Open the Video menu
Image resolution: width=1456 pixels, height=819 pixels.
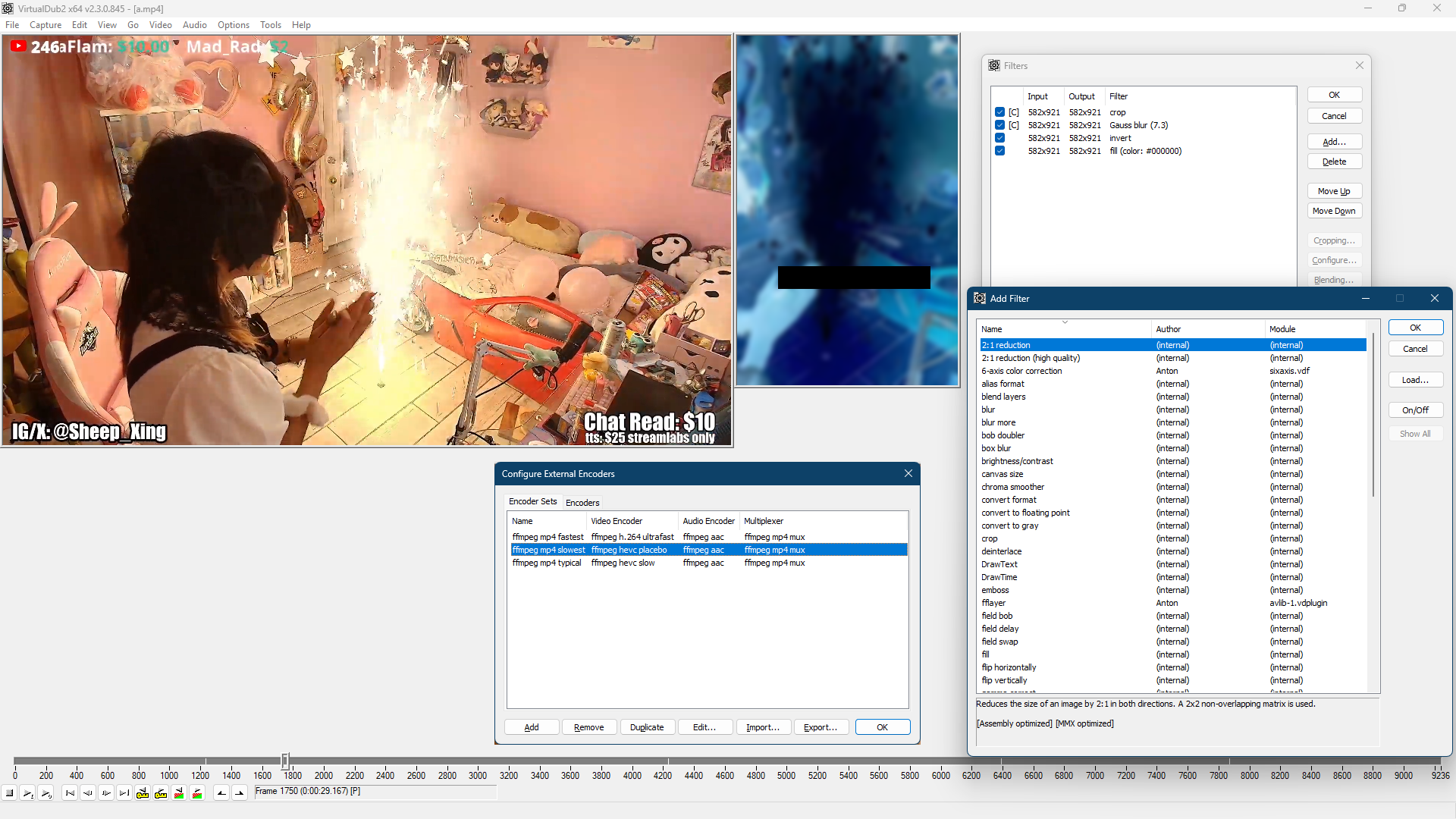click(160, 25)
